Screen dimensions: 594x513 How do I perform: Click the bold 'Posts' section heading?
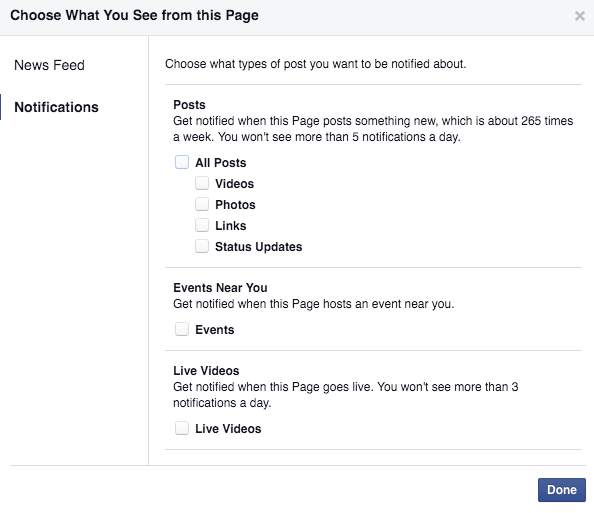coord(189,105)
